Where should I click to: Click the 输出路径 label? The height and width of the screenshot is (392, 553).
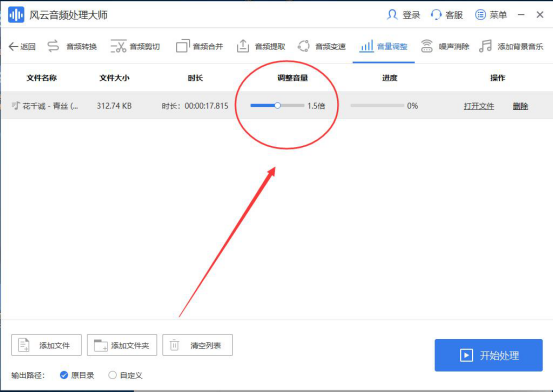[28, 375]
